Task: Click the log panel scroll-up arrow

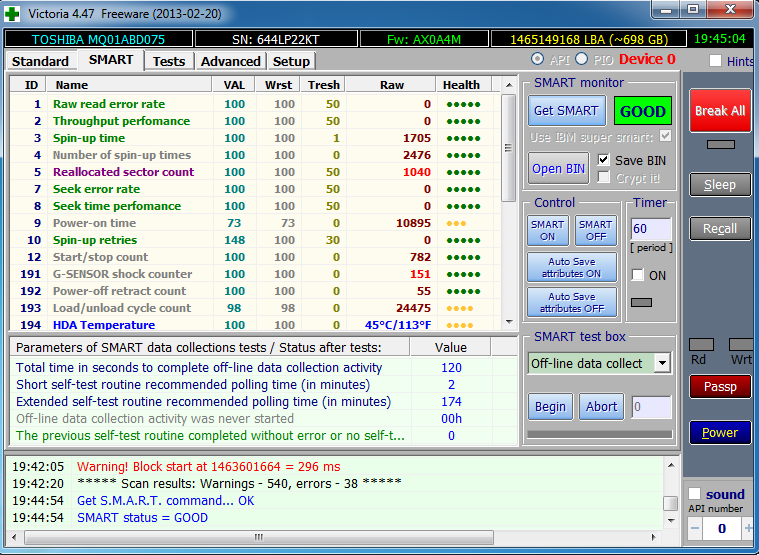Action: click(671, 465)
